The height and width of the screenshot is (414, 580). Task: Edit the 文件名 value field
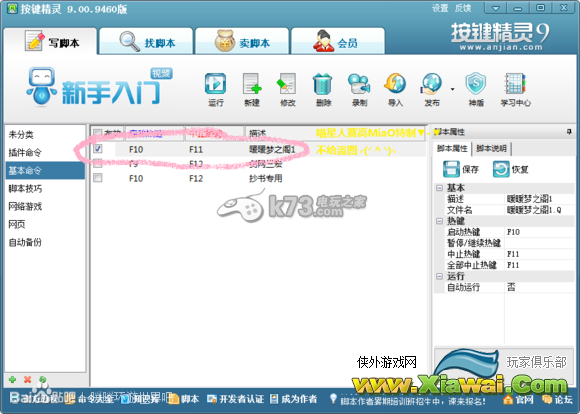coord(540,210)
